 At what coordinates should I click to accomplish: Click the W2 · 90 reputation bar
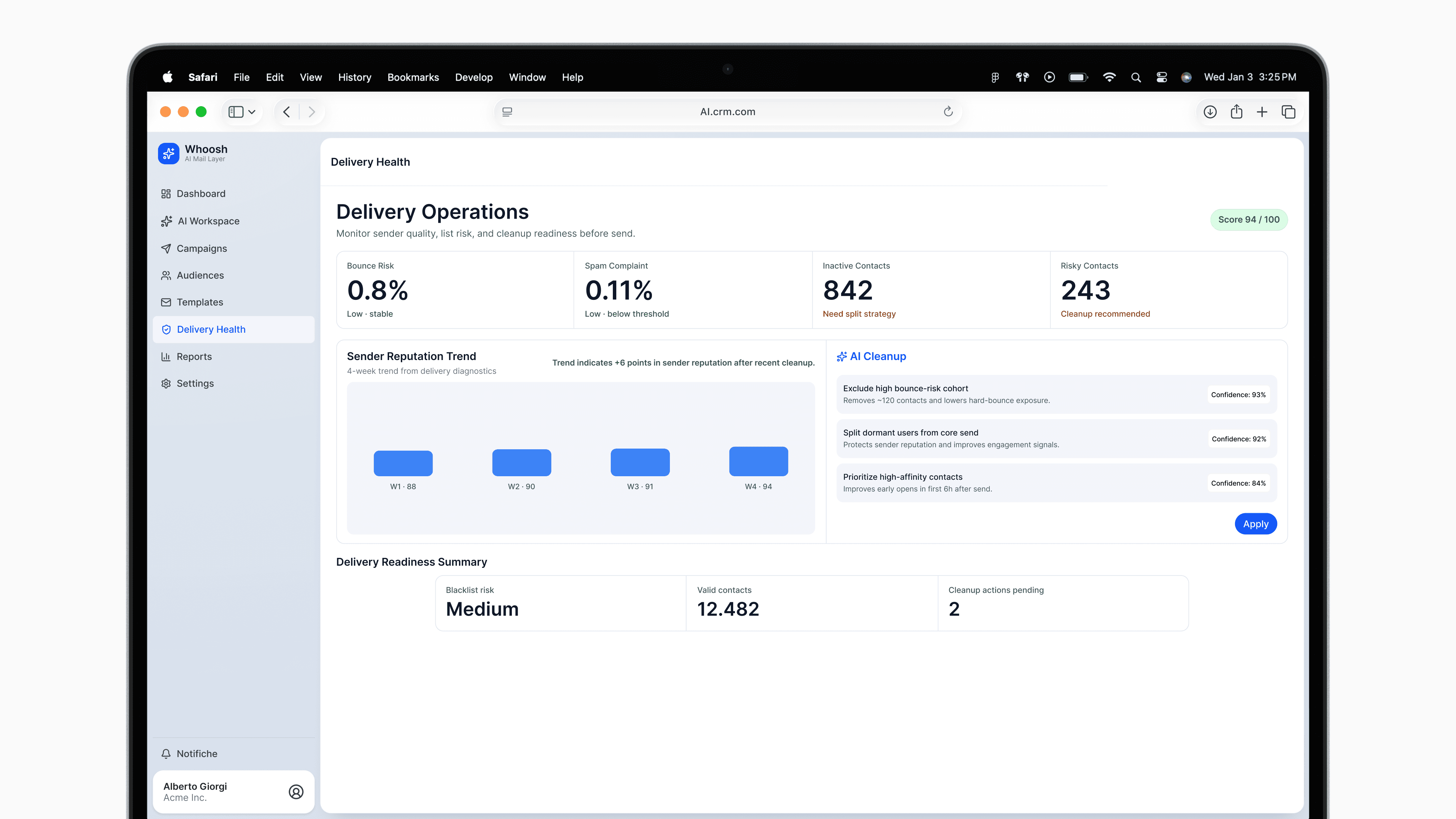[522, 463]
